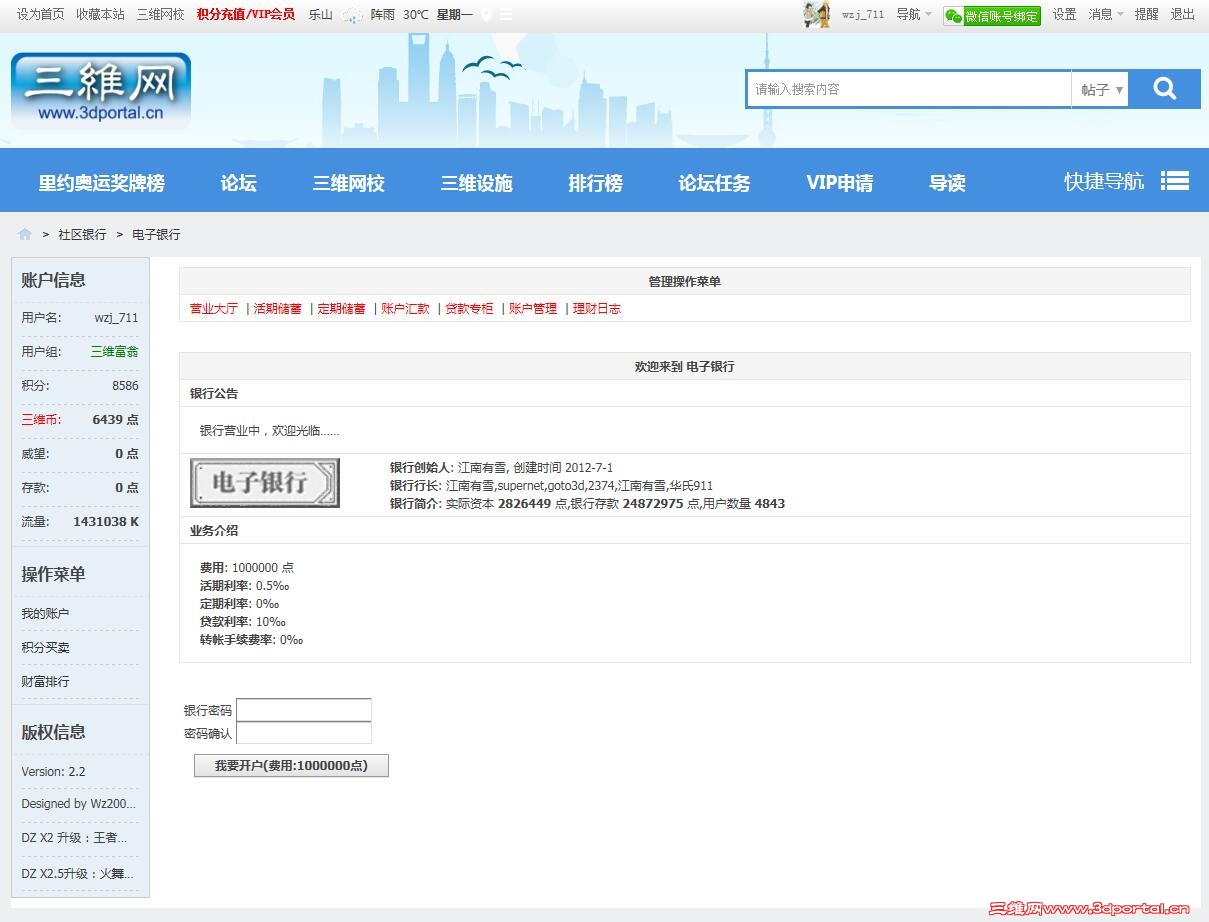Expand the 消息 messages dropdown
1209x922 pixels.
(1105, 15)
